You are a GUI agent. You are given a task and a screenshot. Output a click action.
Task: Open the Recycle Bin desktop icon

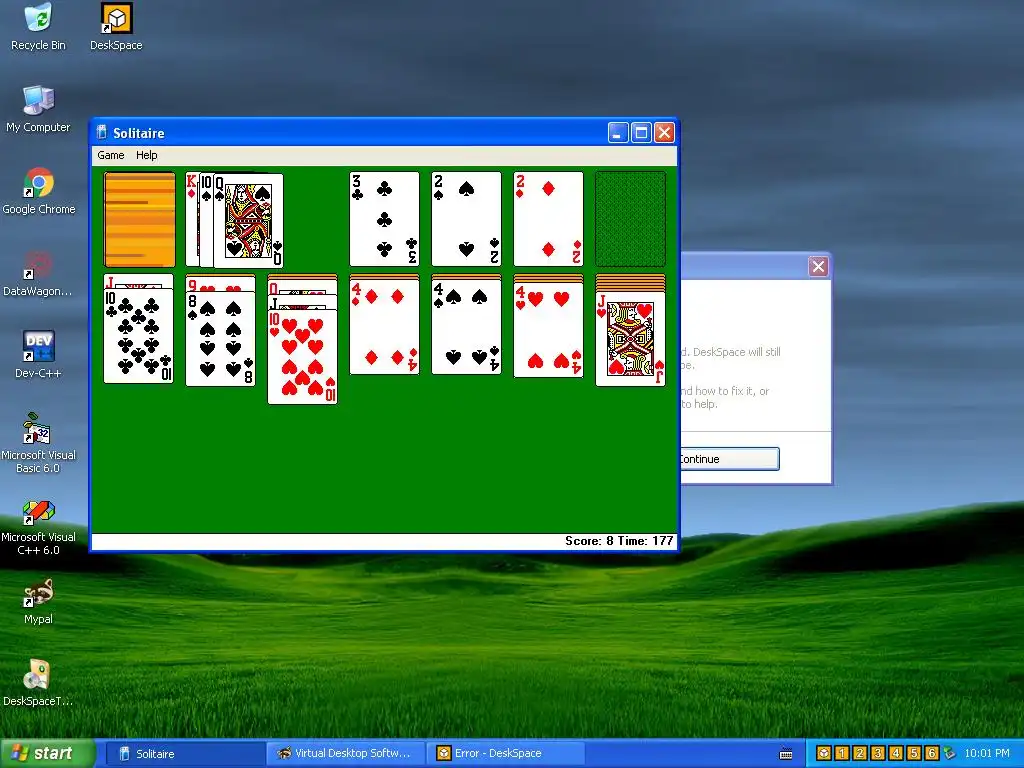point(39,26)
